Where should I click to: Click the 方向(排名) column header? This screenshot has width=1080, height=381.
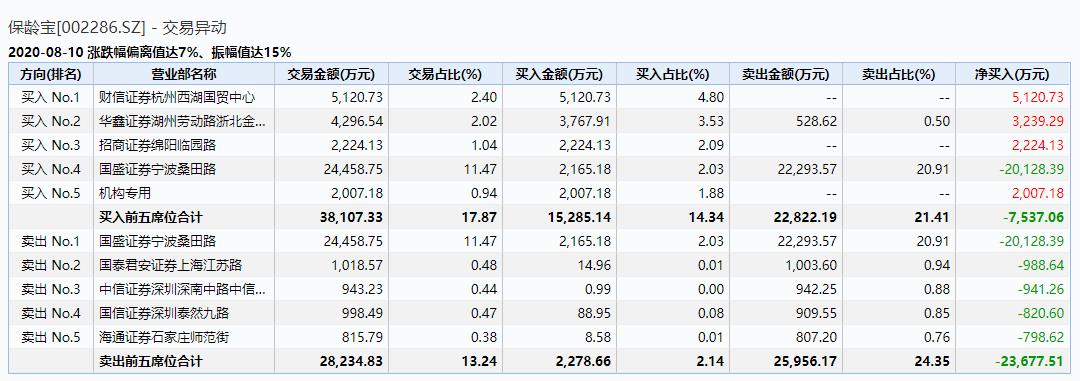click(x=51, y=74)
